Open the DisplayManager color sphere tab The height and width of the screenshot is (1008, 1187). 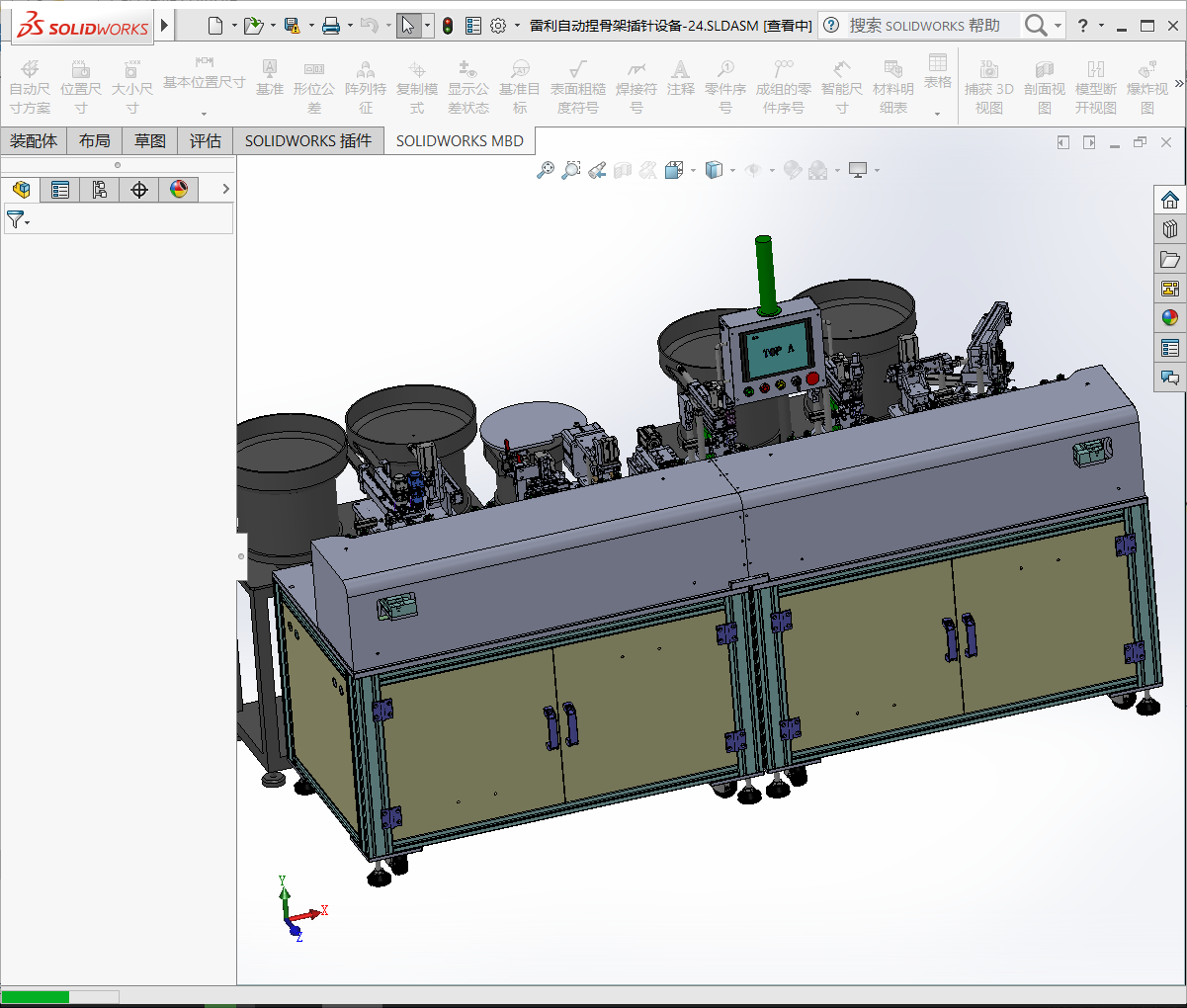tap(179, 190)
